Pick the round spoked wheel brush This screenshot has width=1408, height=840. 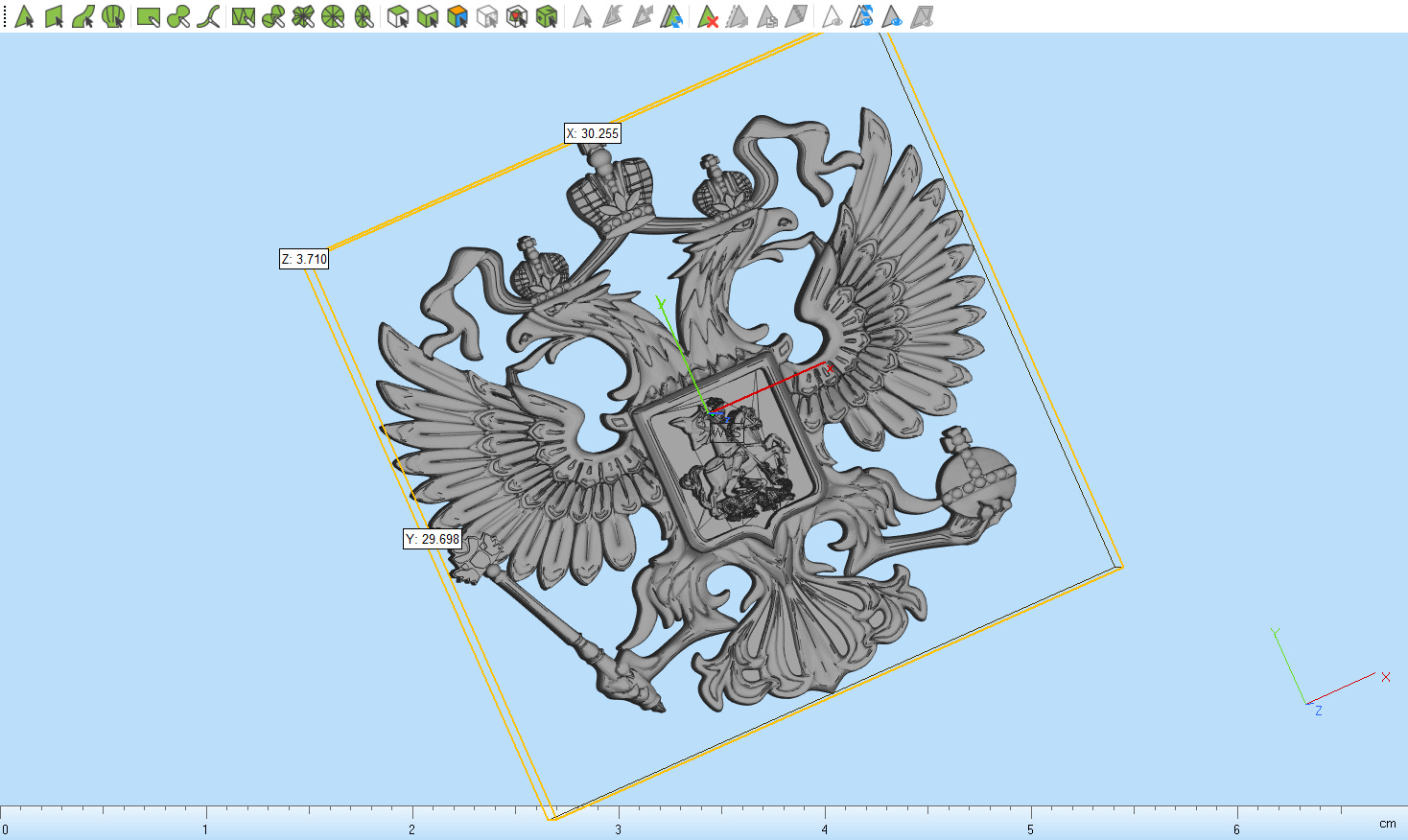pyautogui.click(x=333, y=16)
